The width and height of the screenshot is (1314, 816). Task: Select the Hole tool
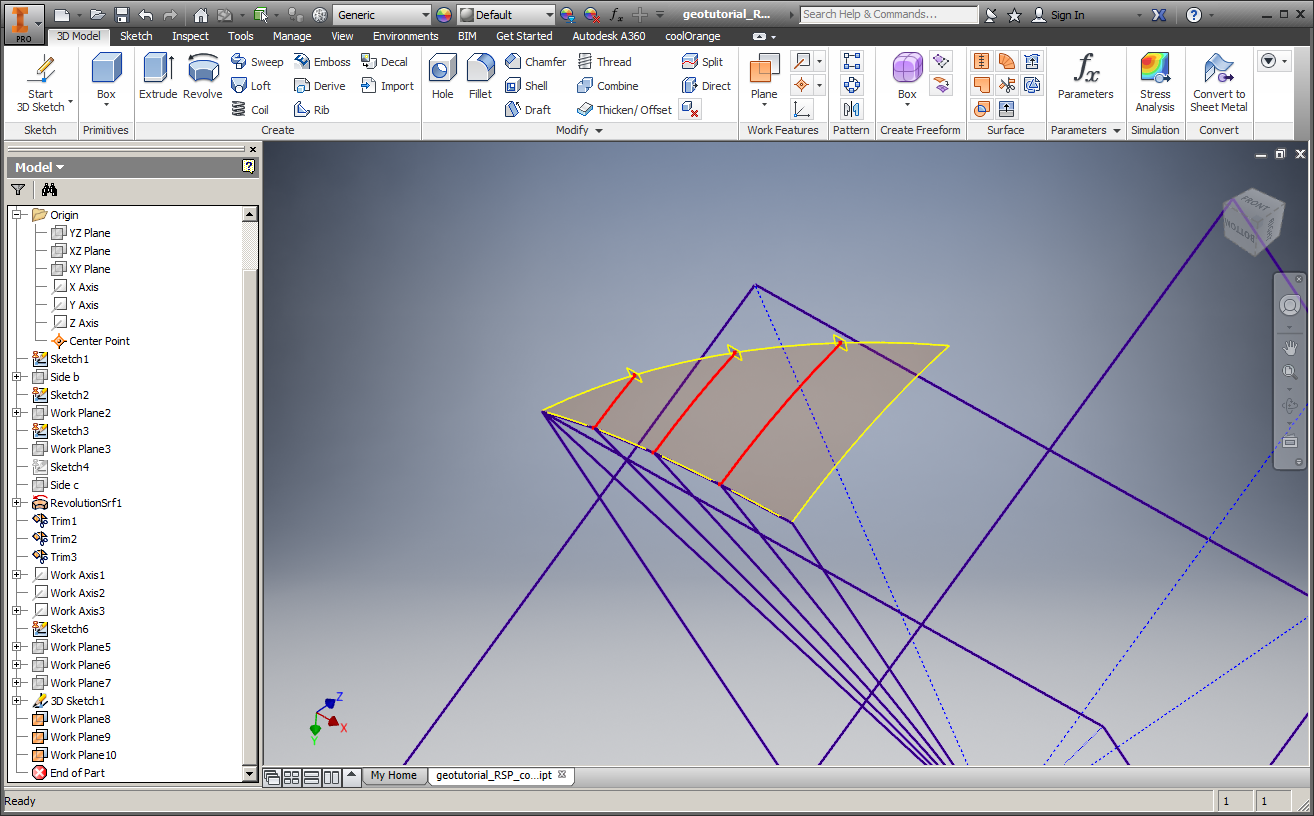pos(442,77)
